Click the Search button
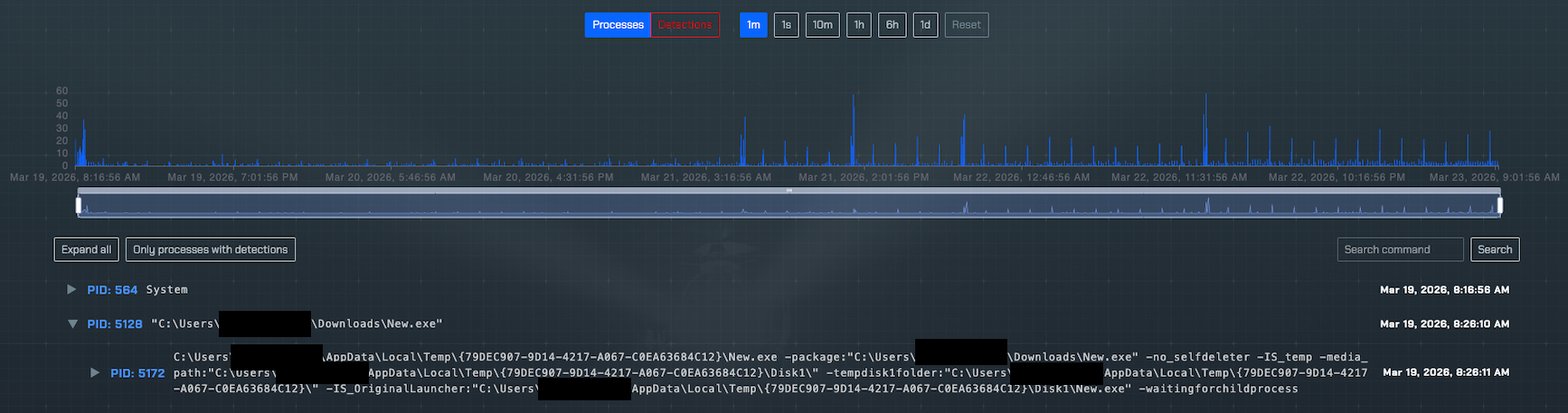This screenshot has height=413, width=1568. [1495, 249]
